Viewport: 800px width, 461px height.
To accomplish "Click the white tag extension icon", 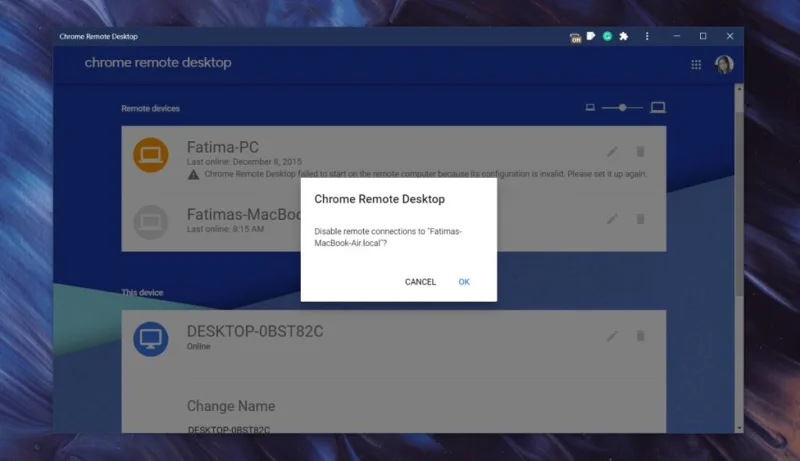I will pos(591,36).
